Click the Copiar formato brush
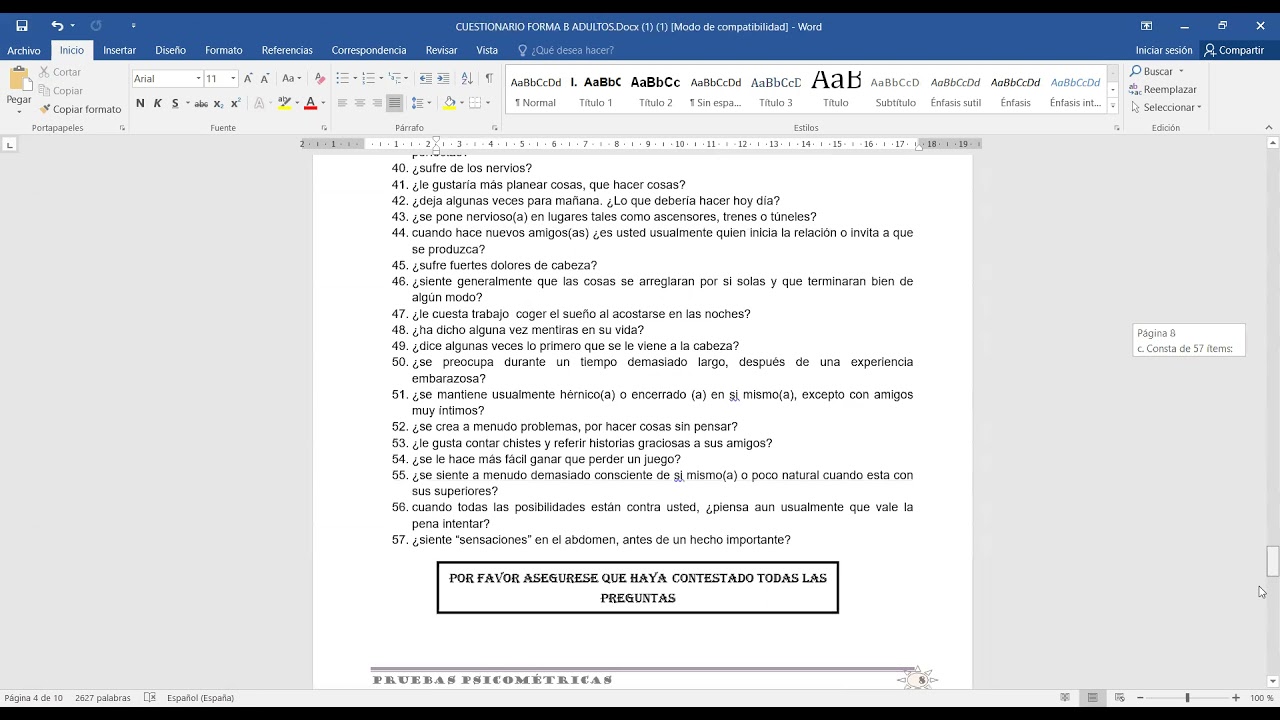This screenshot has height=720, width=1280. tap(80, 109)
